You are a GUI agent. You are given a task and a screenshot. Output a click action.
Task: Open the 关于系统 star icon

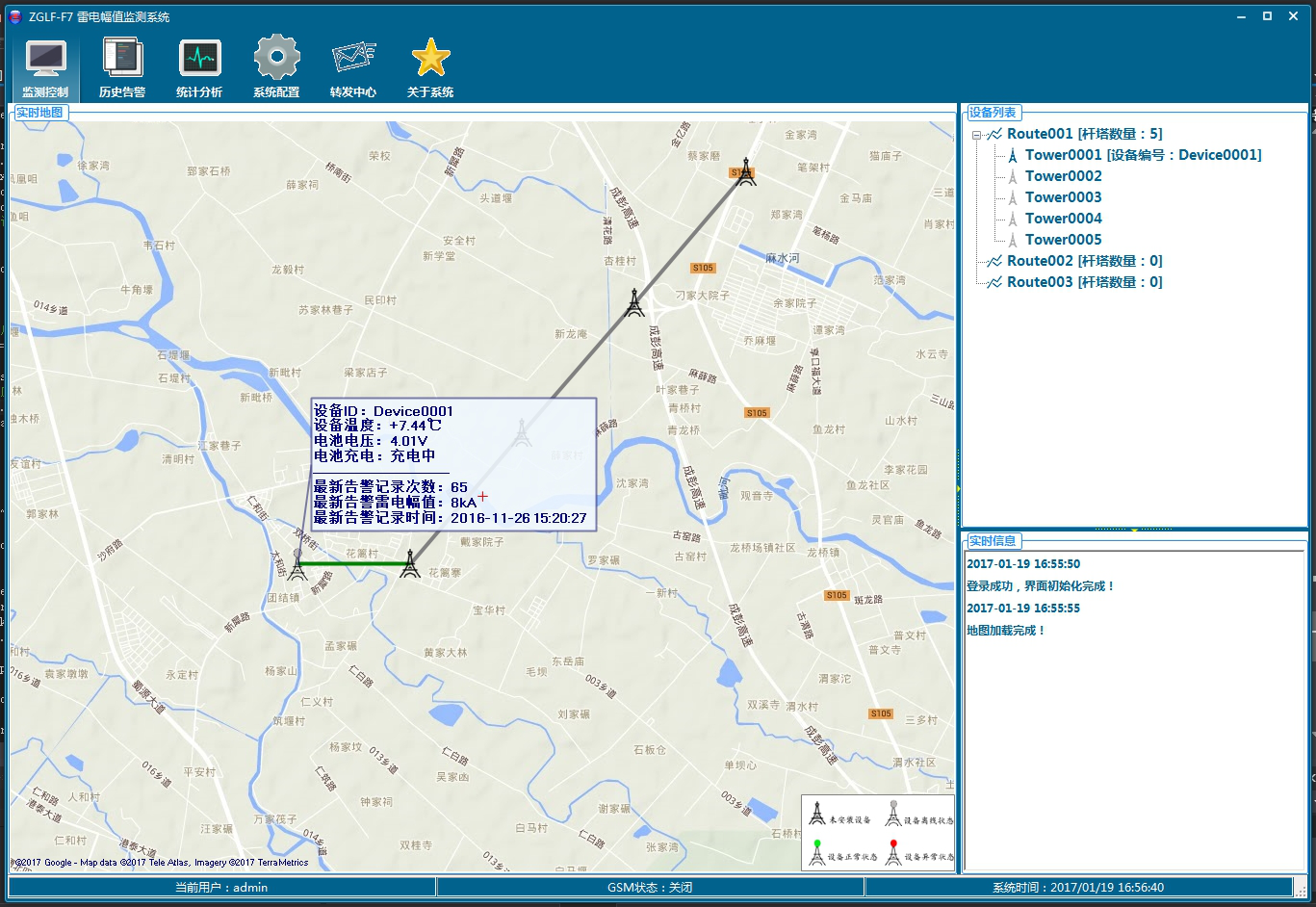coord(430,68)
